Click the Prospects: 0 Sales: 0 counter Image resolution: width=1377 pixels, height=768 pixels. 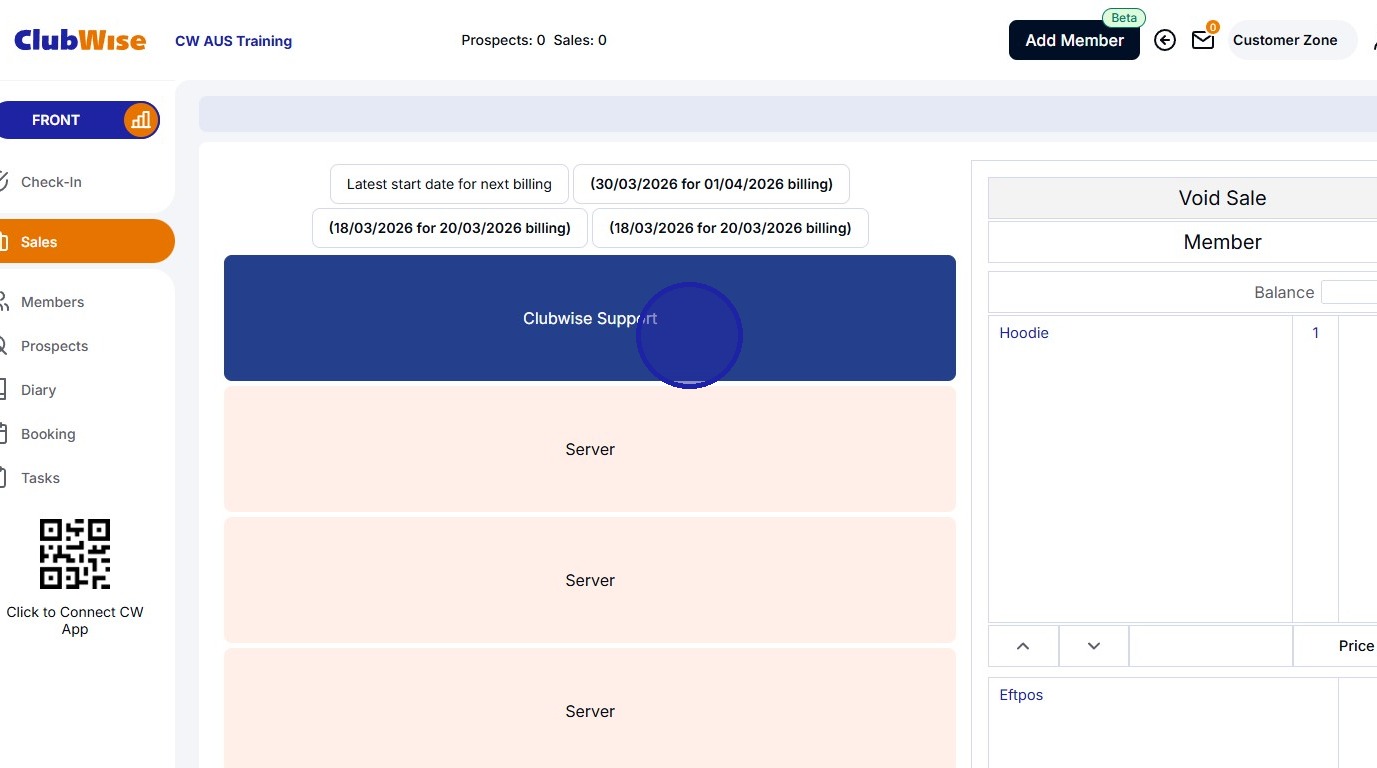click(534, 40)
